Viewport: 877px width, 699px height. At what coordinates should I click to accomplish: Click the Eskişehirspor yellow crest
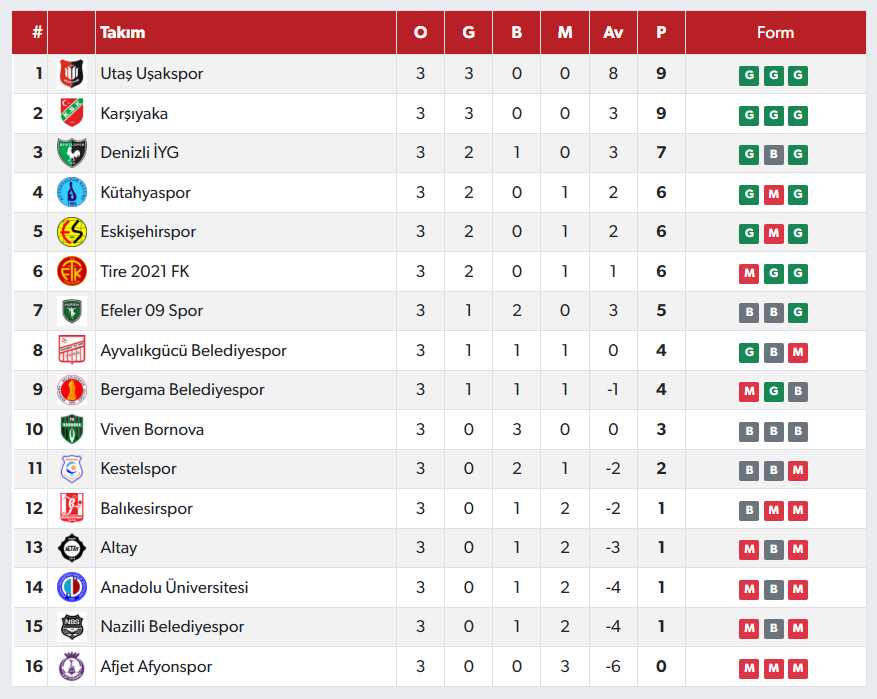(71, 232)
